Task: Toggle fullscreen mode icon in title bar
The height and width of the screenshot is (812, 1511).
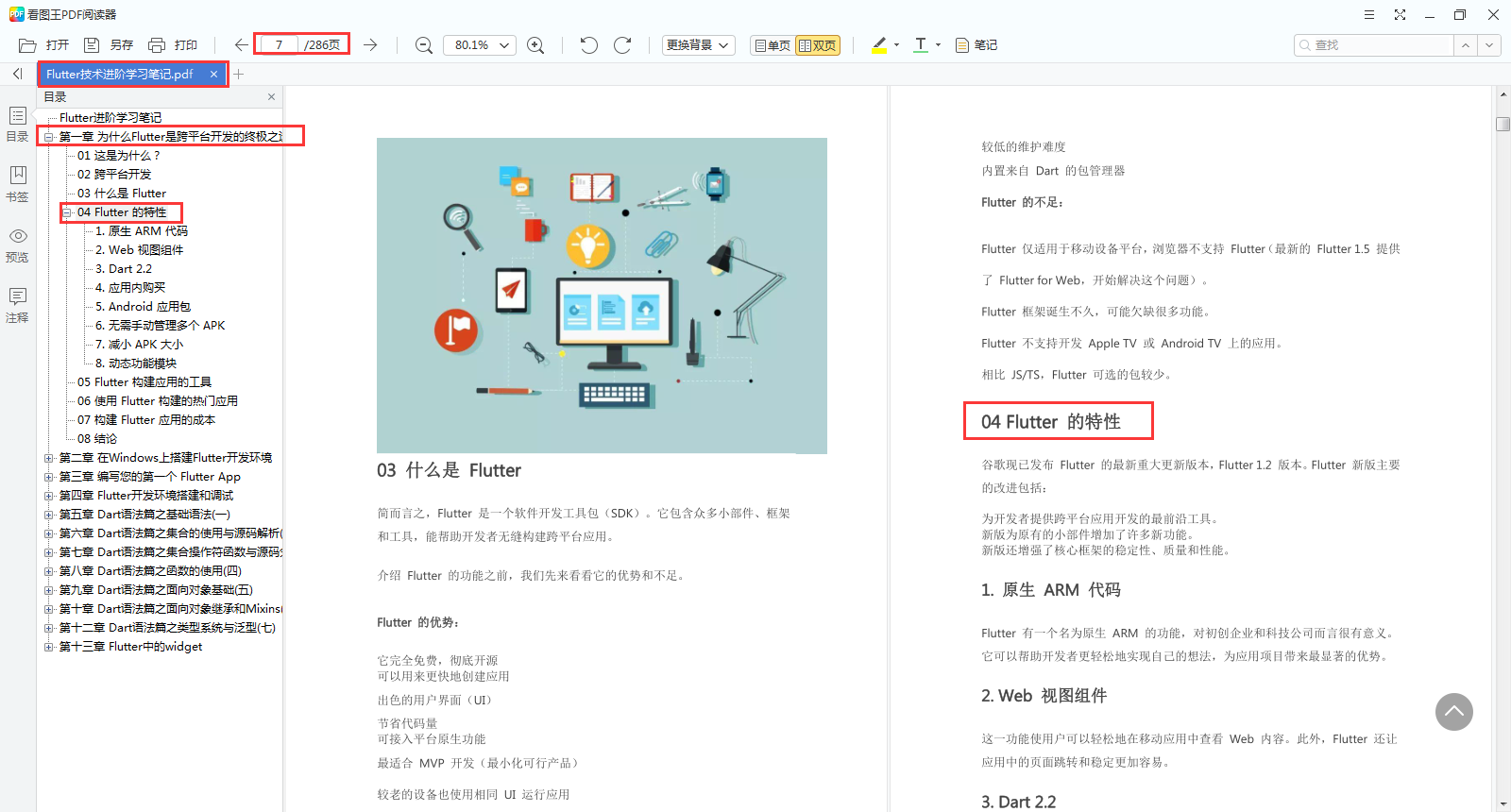Action: [x=1400, y=14]
